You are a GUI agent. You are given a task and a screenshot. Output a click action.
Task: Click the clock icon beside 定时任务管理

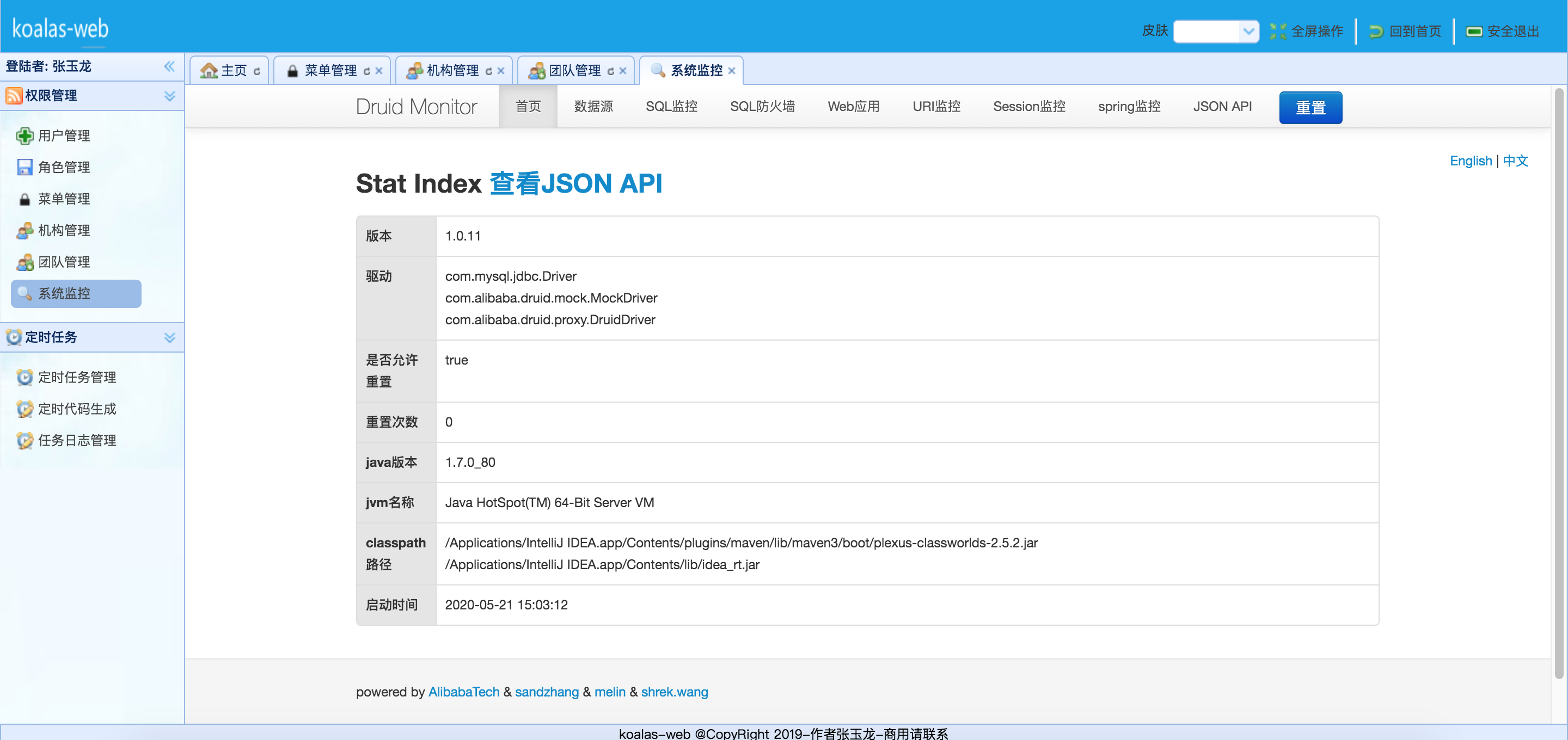coord(24,377)
